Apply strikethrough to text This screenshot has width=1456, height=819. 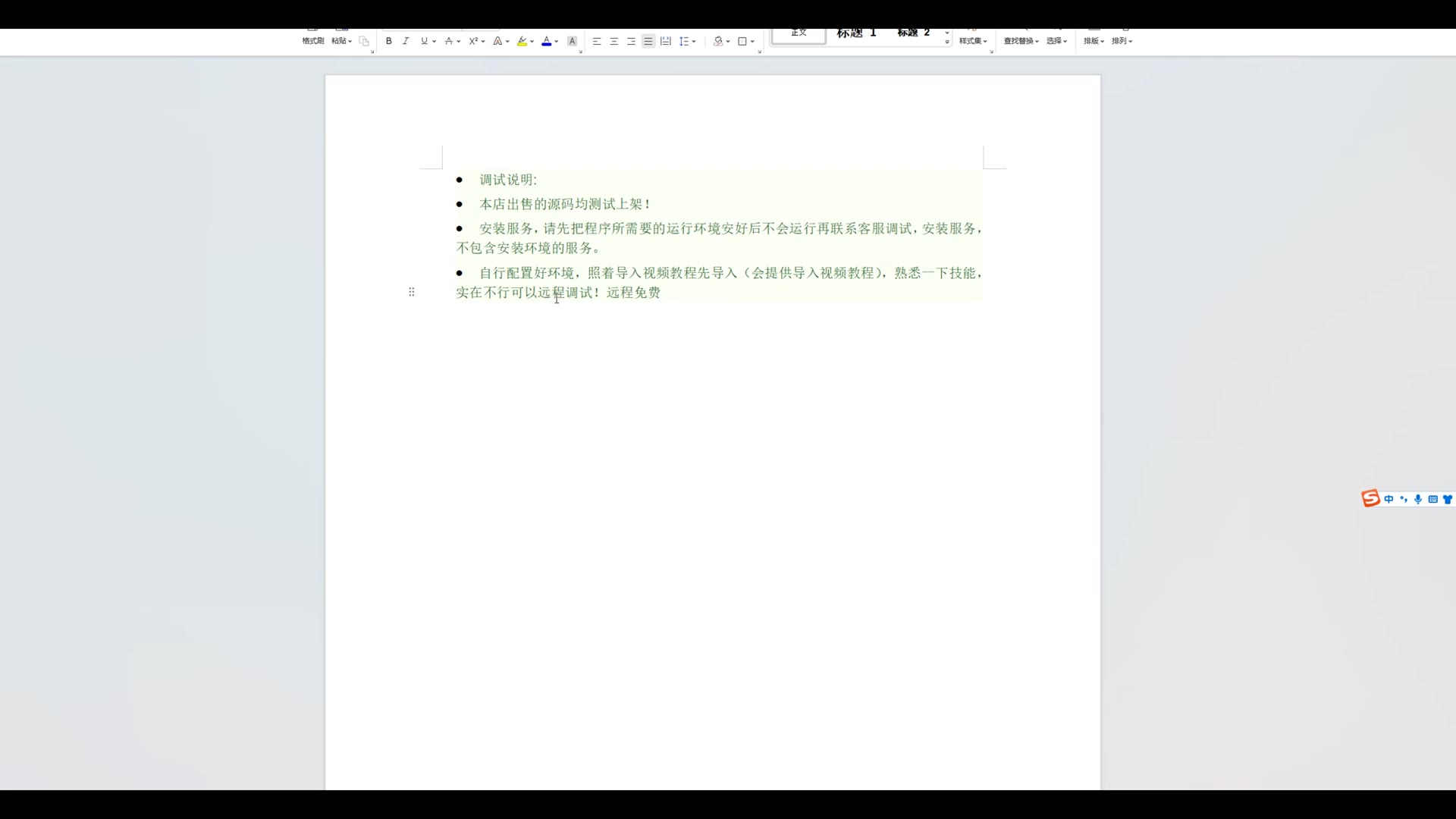point(449,41)
